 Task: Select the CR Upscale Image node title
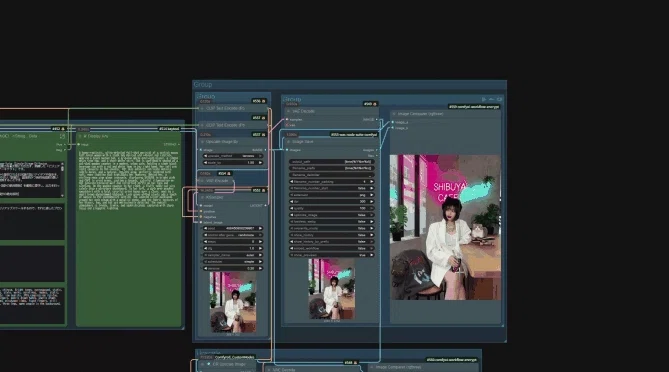229,364
